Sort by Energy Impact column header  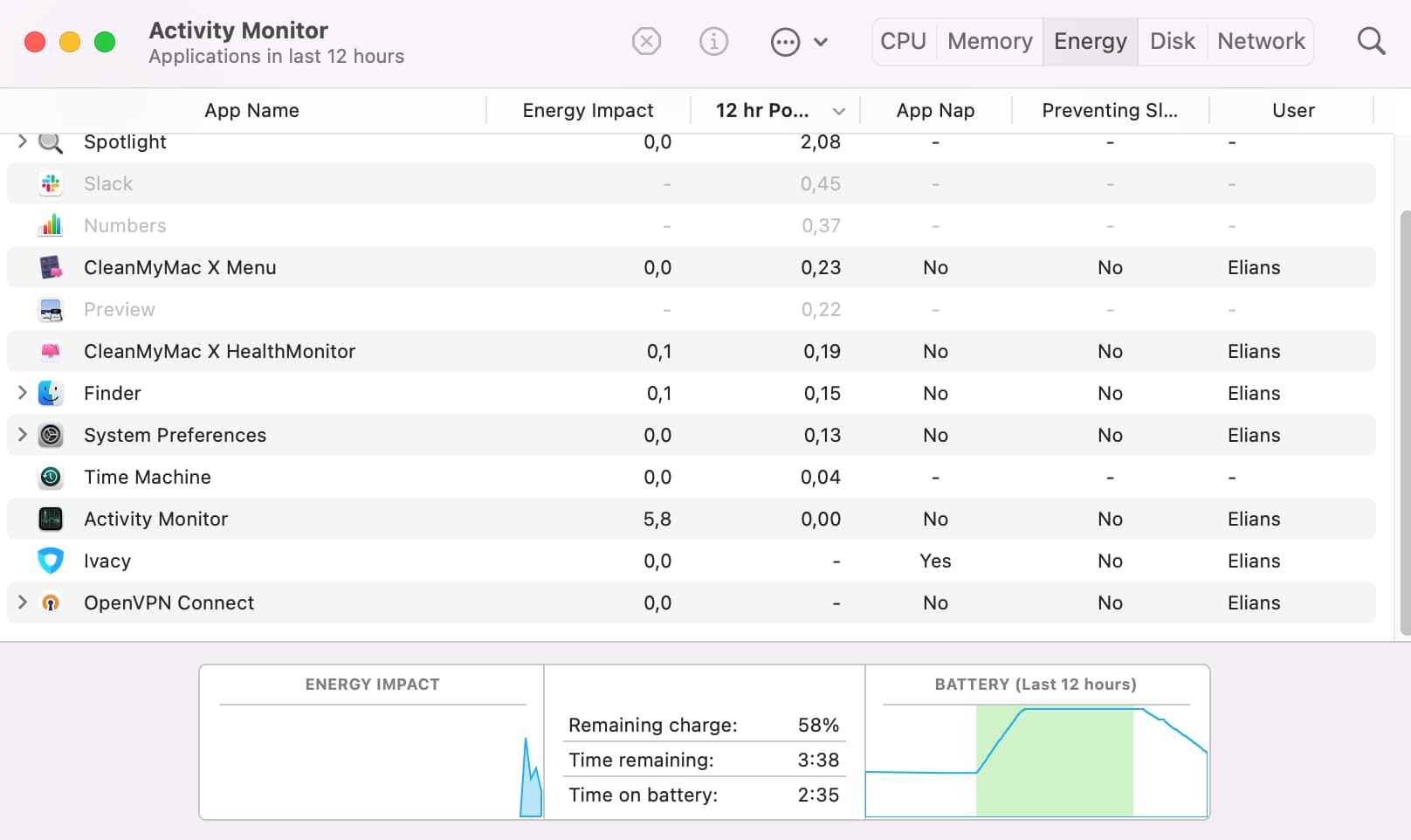pos(588,110)
